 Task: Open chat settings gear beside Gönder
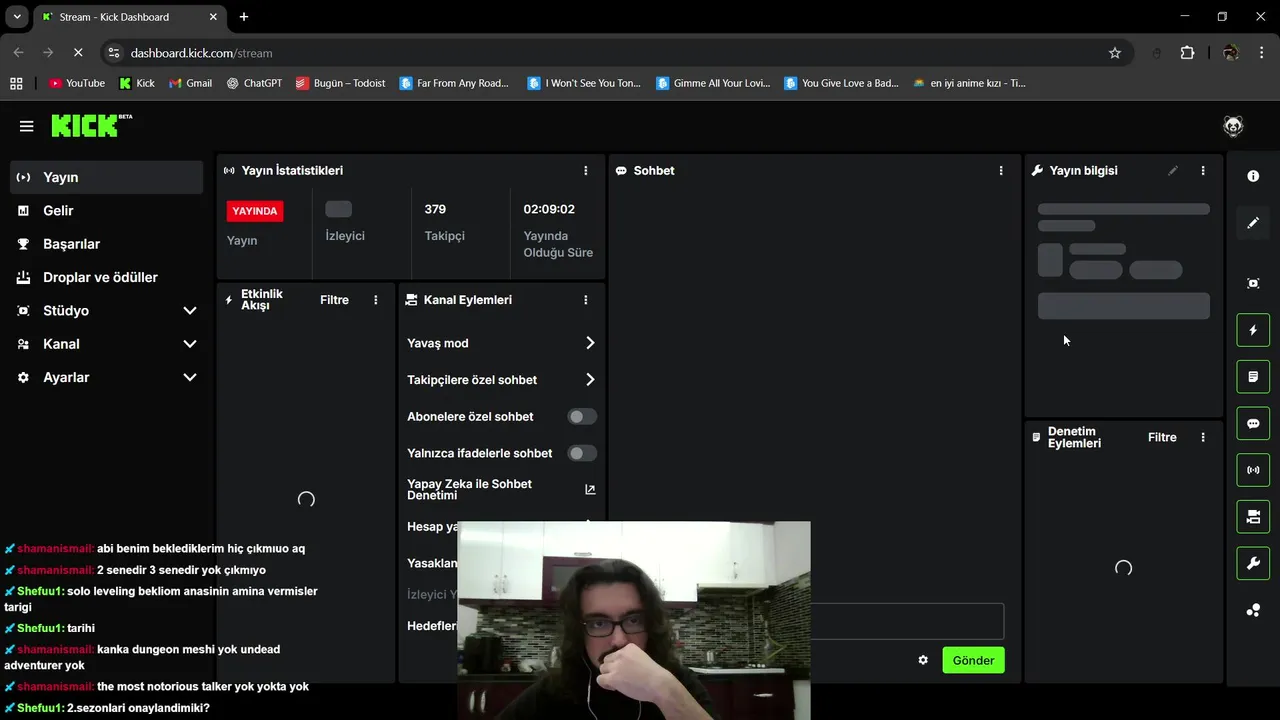tap(923, 660)
